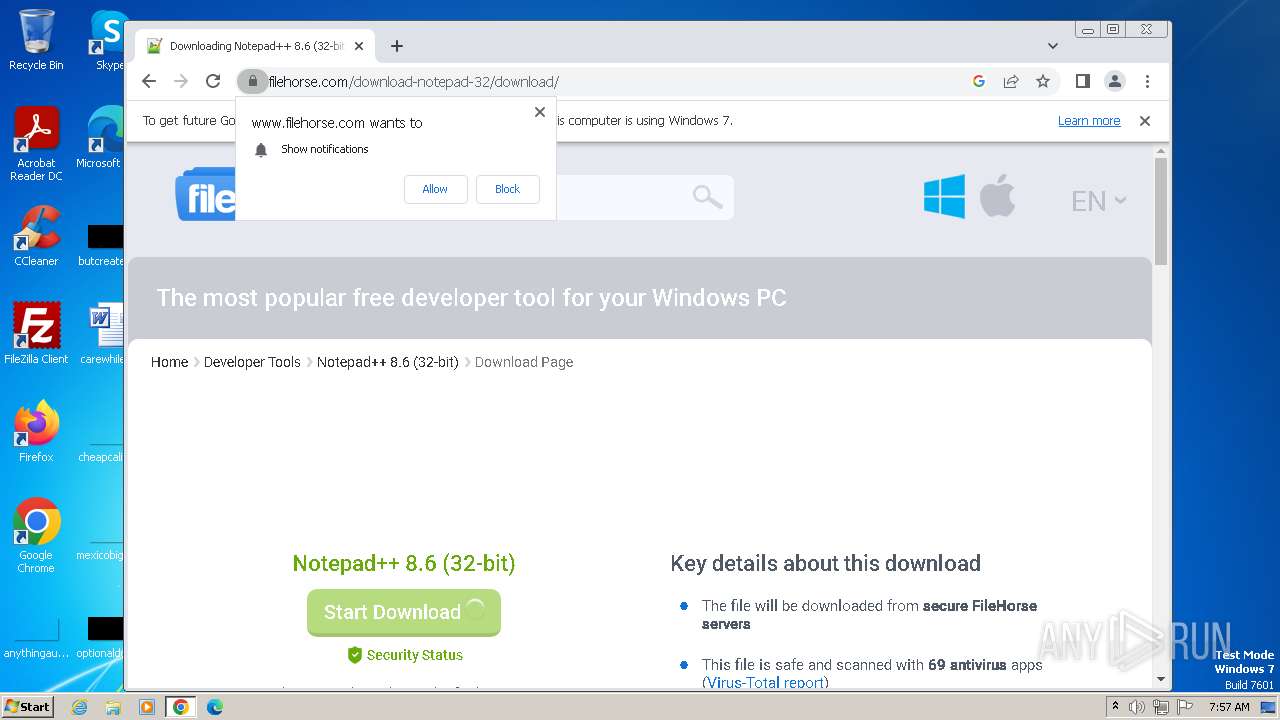View the Security Status link

click(x=405, y=655)
